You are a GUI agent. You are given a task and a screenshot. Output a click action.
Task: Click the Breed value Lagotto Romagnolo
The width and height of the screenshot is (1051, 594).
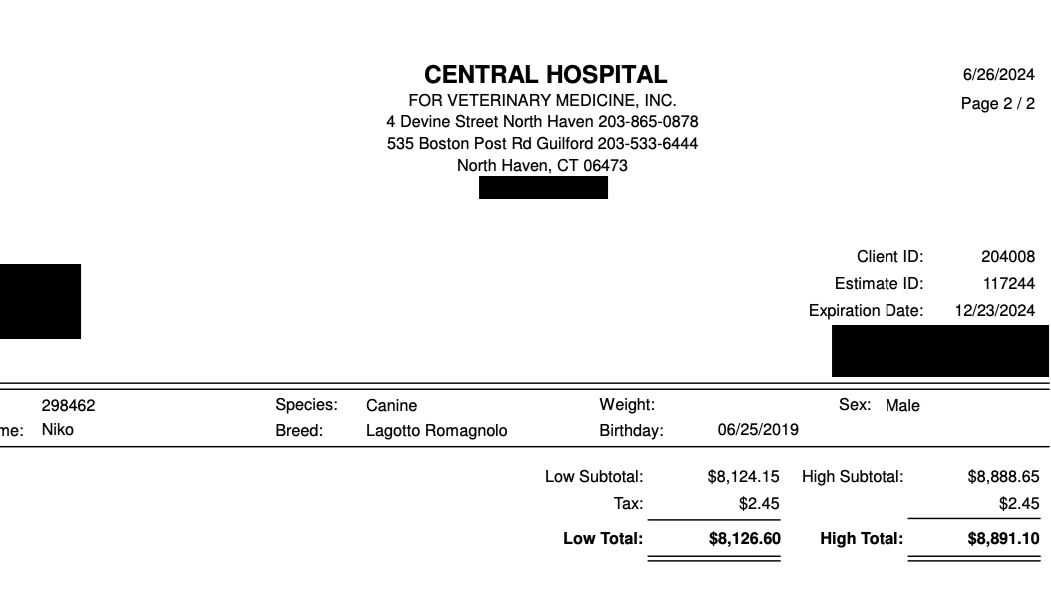[x=436, y=430]
